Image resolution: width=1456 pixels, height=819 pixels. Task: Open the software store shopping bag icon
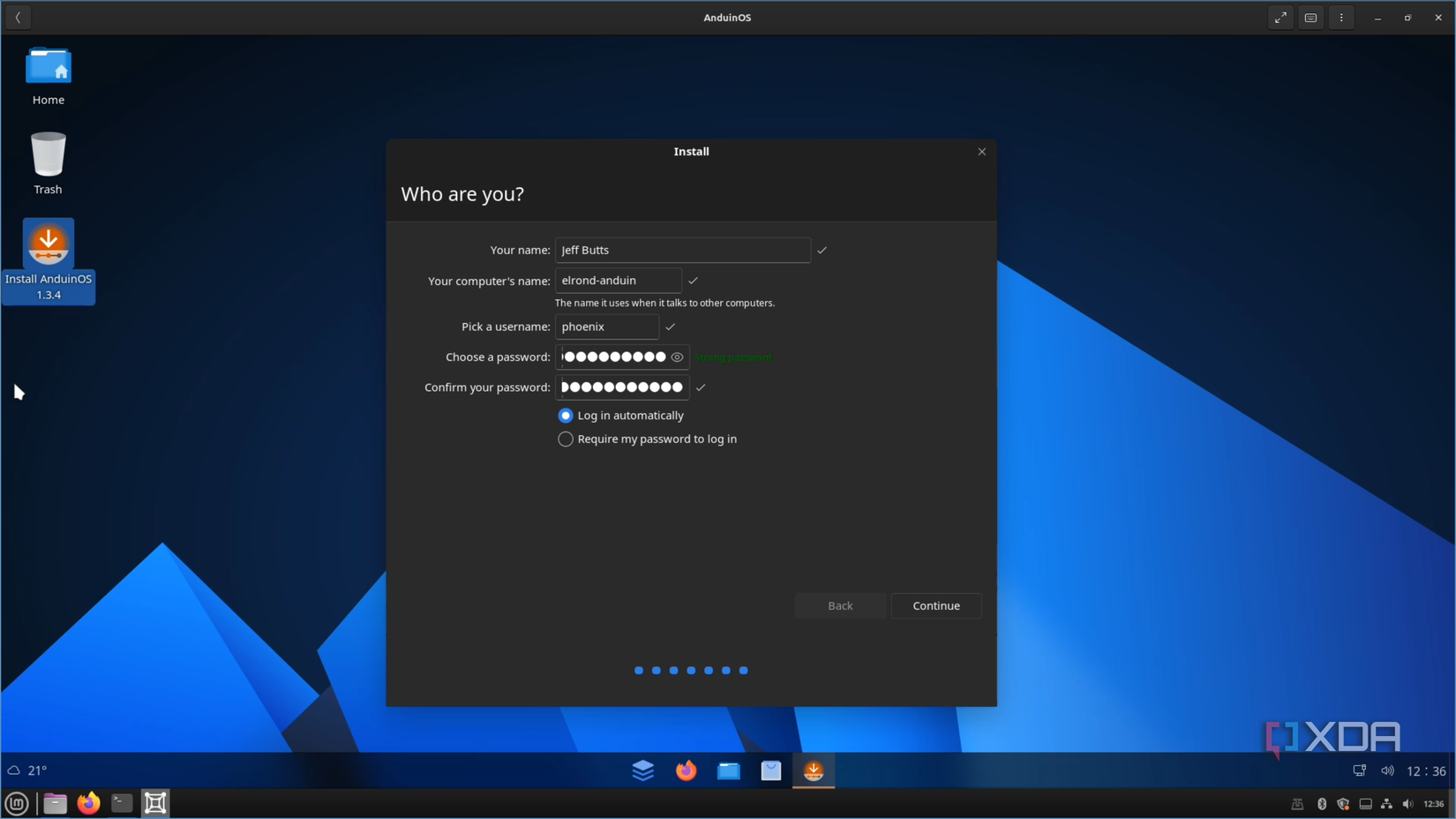(x=770, y=770)
